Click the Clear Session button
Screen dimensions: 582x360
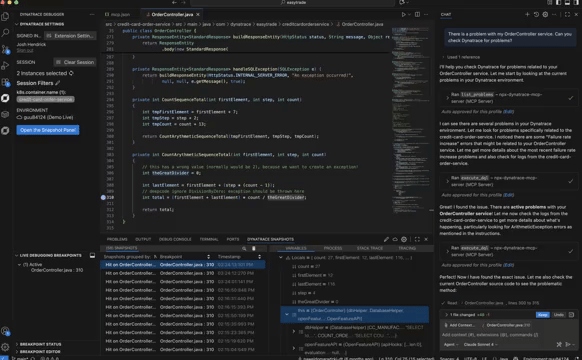pos(74,62)
